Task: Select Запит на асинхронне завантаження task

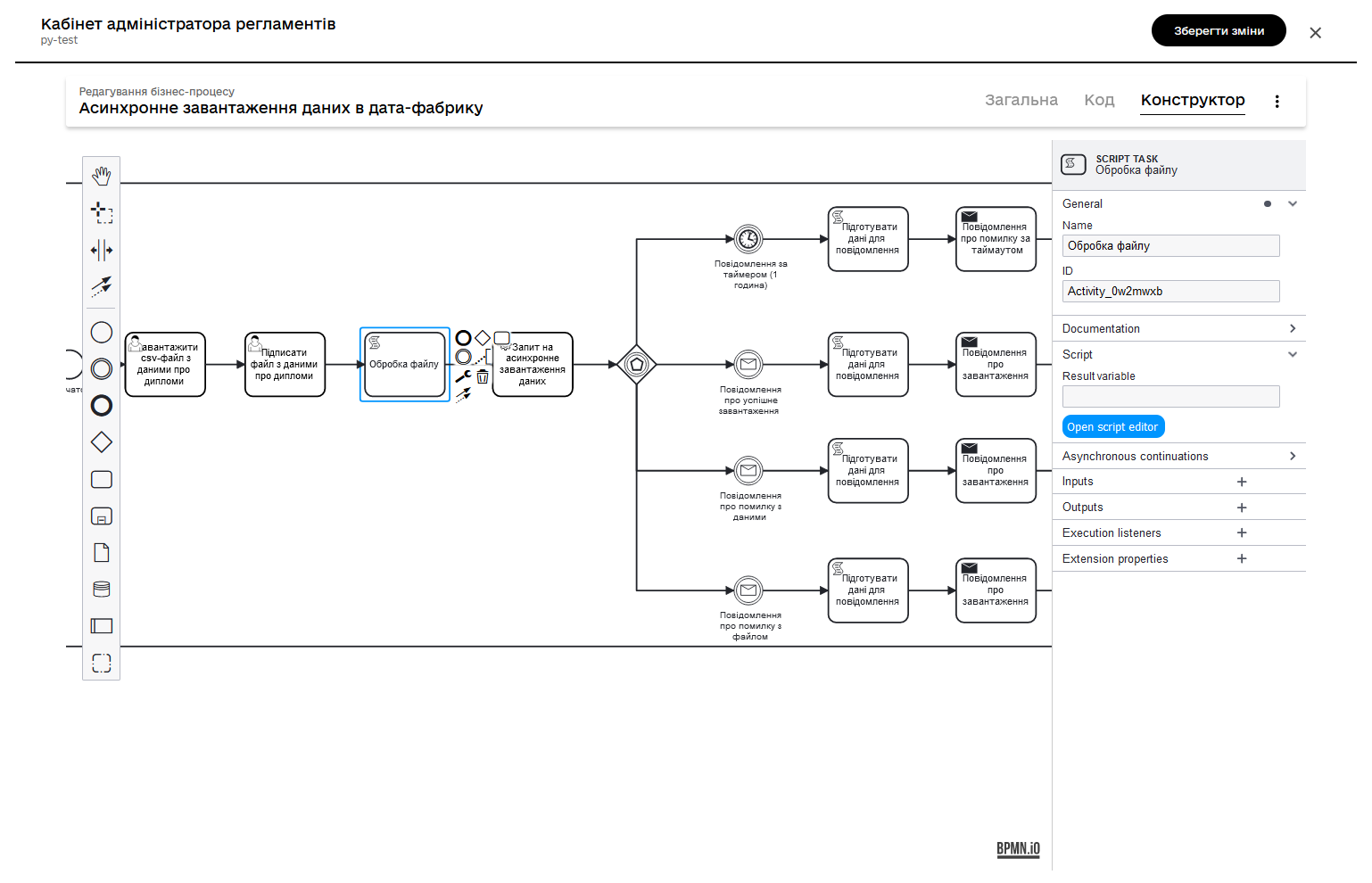Action: tap(533, 365)
